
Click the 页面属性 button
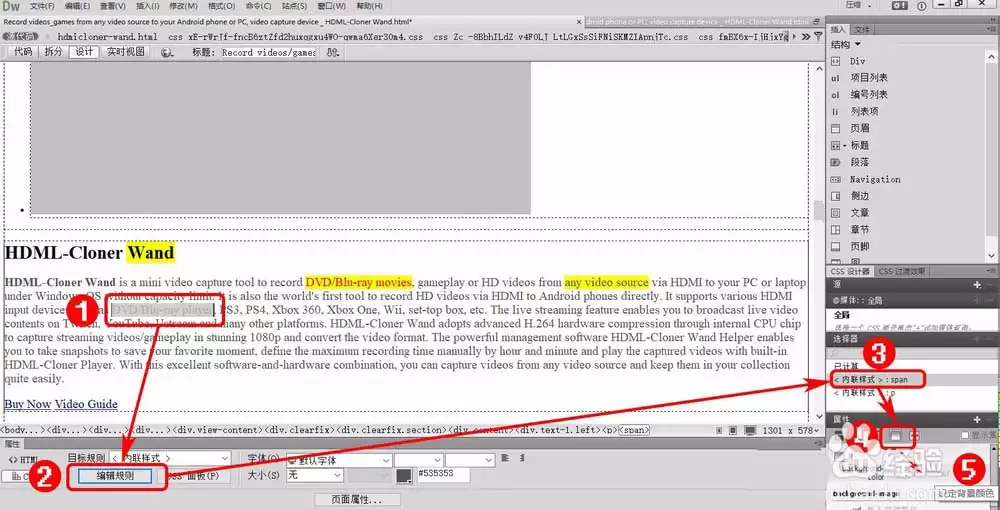tap(357, 499)
